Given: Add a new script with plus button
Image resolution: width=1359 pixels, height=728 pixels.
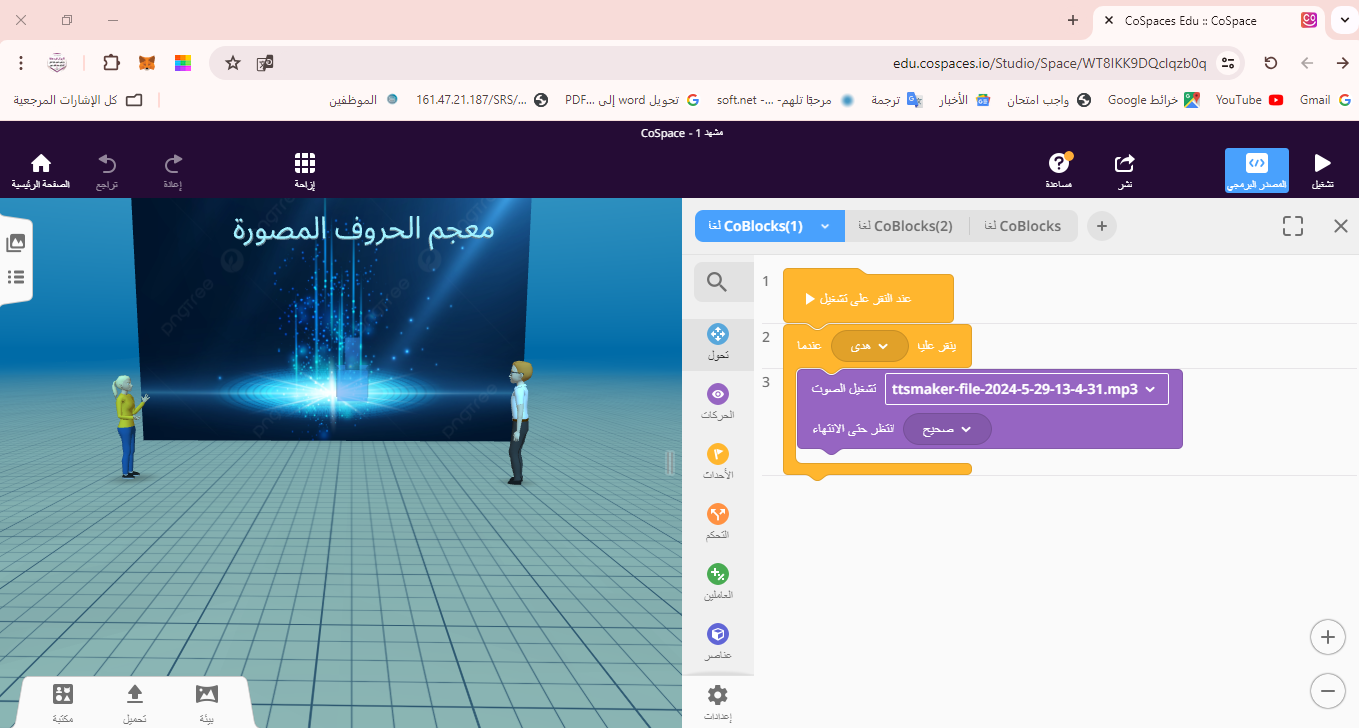Looking at the screenshot, I should (1101, 226).
